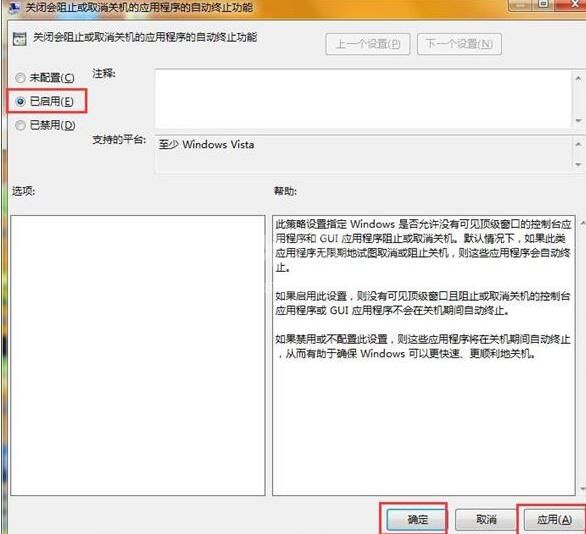Click the 帮助 label
The image size is (586, 534).
[x=285, y=191]
